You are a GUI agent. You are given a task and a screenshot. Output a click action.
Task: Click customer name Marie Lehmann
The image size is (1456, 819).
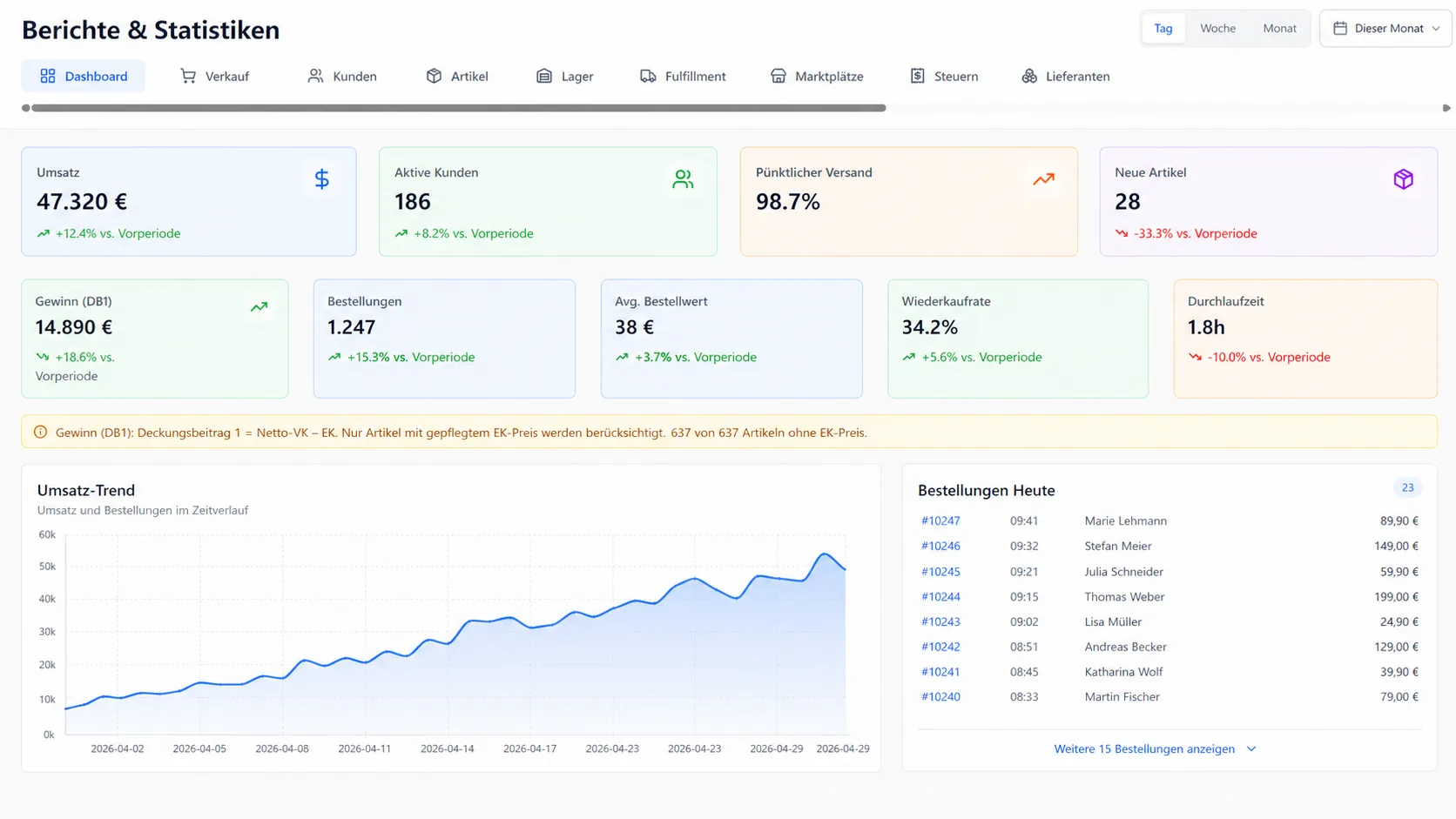(x=1125, y=521)
